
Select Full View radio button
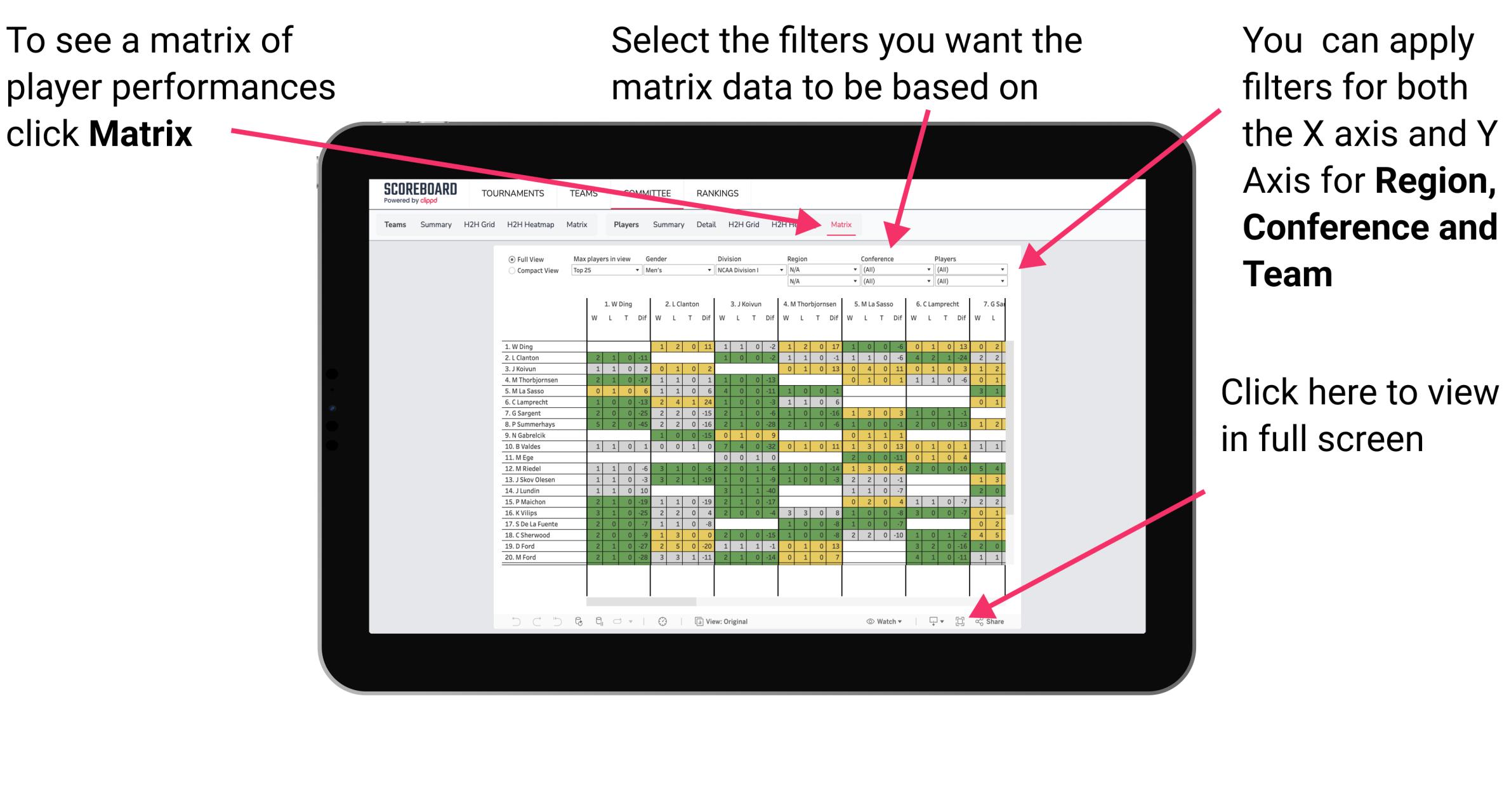pyautogui.click(x=510, y=259)
